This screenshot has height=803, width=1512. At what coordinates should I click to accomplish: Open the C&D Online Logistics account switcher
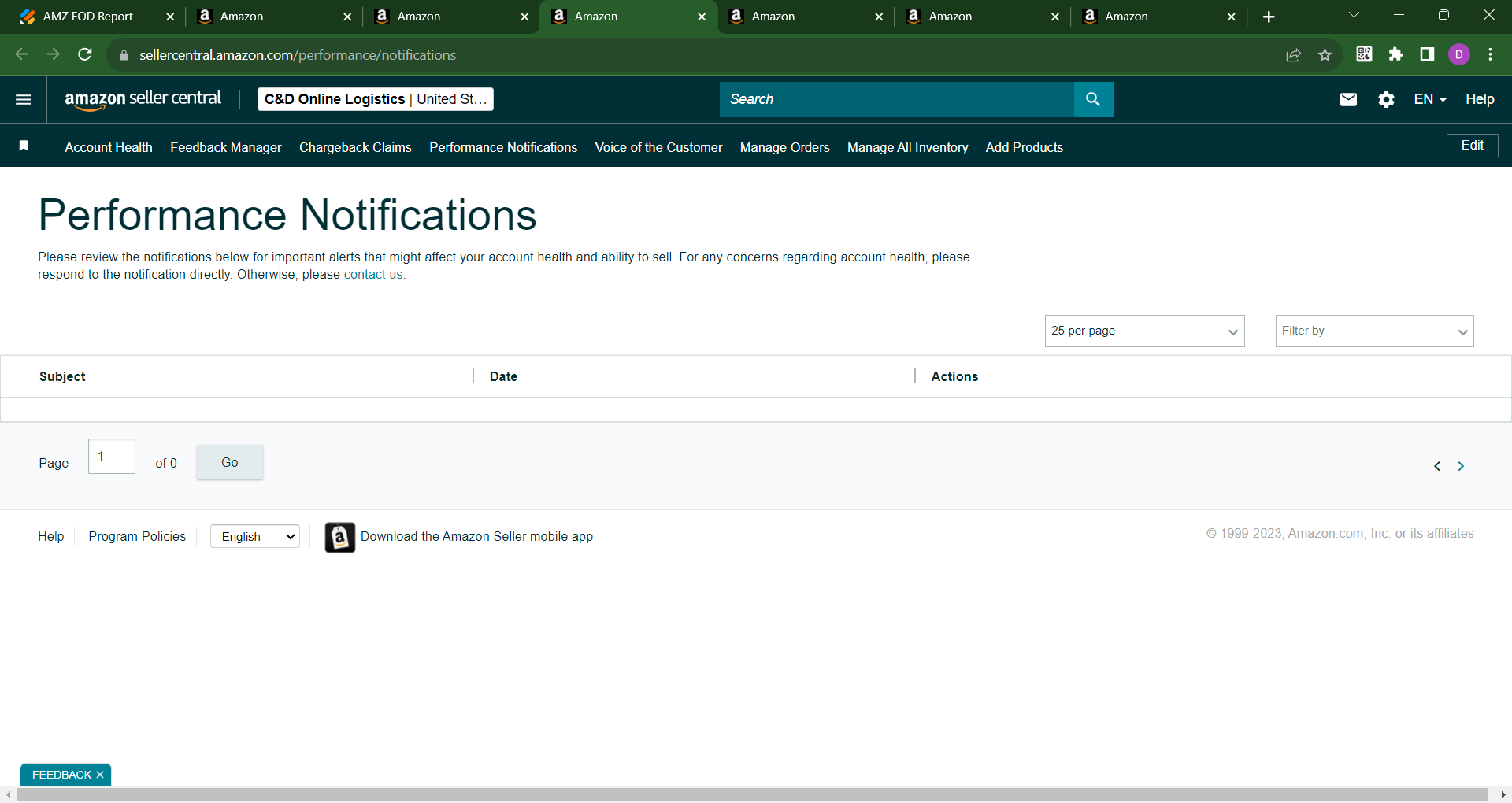(x=376, y=99)
